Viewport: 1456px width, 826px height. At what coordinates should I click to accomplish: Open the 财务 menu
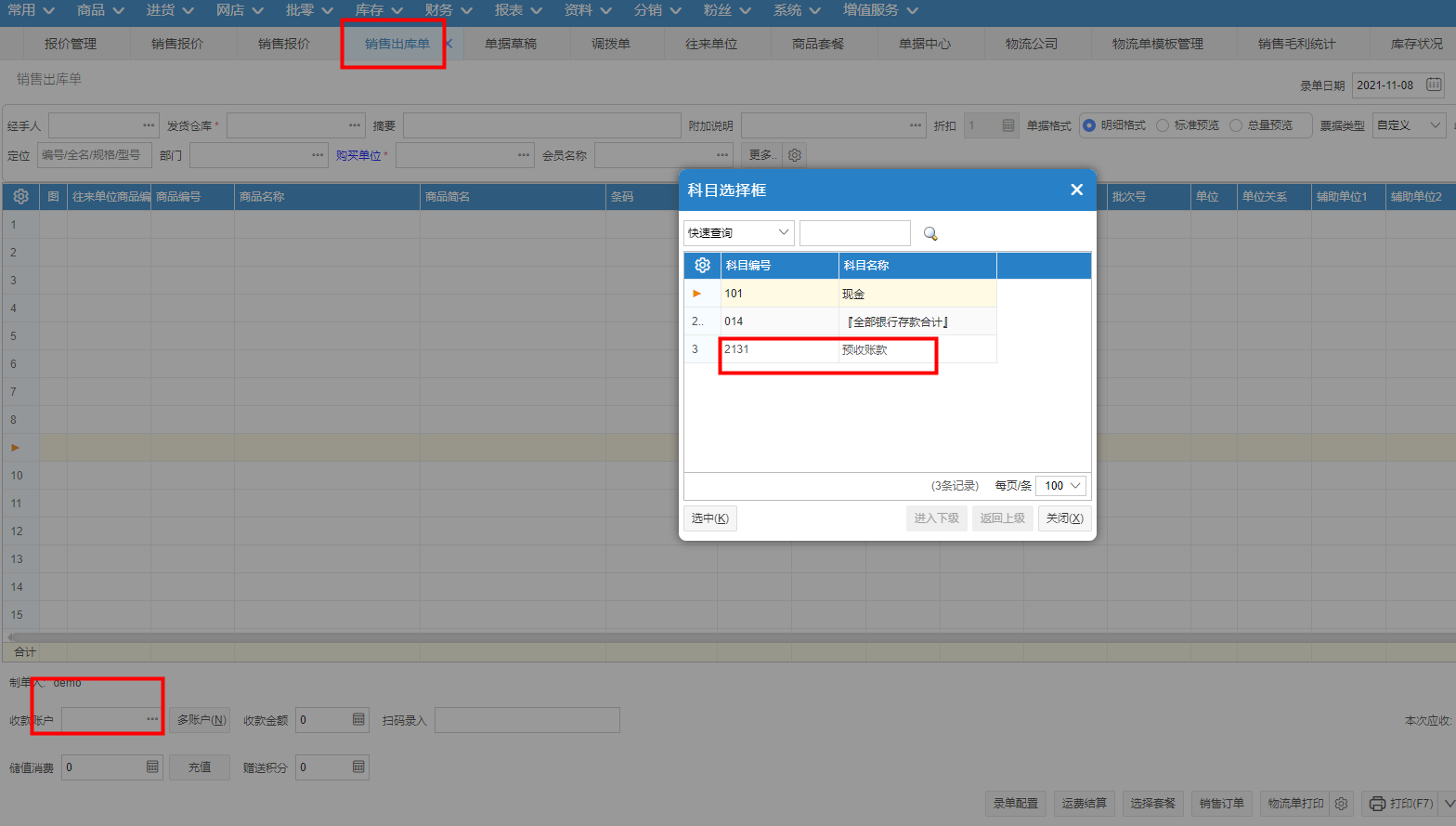pos(448,10)
